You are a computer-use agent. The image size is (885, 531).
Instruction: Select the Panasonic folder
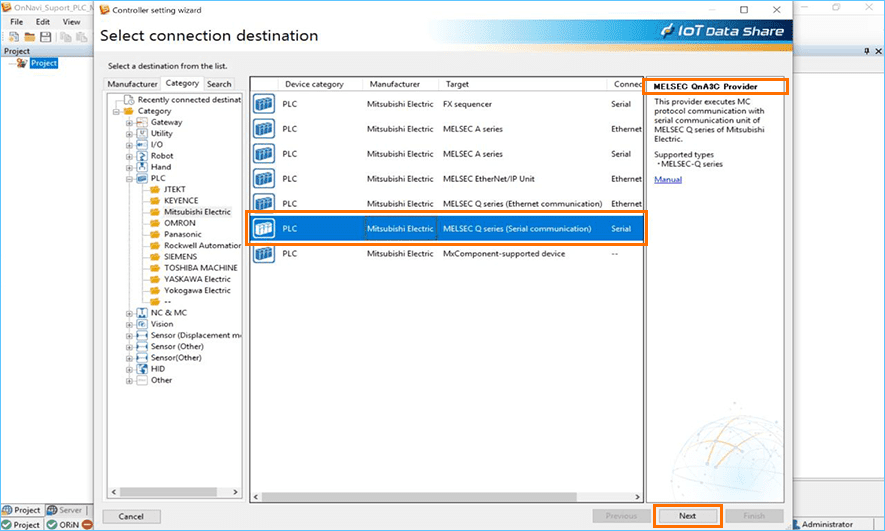[182, 234]
